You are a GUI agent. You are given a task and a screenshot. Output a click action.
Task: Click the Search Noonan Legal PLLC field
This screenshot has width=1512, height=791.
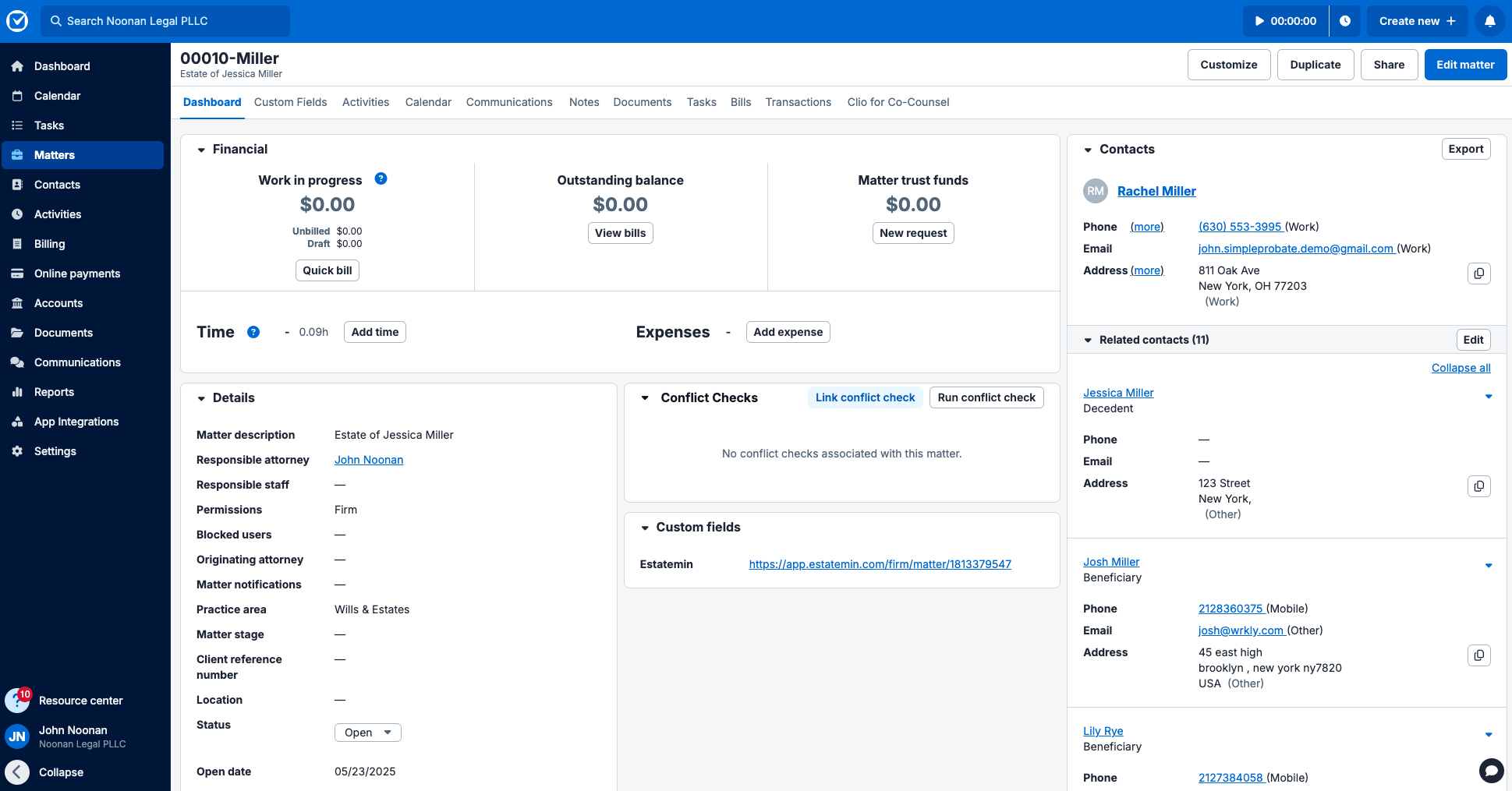165,21
